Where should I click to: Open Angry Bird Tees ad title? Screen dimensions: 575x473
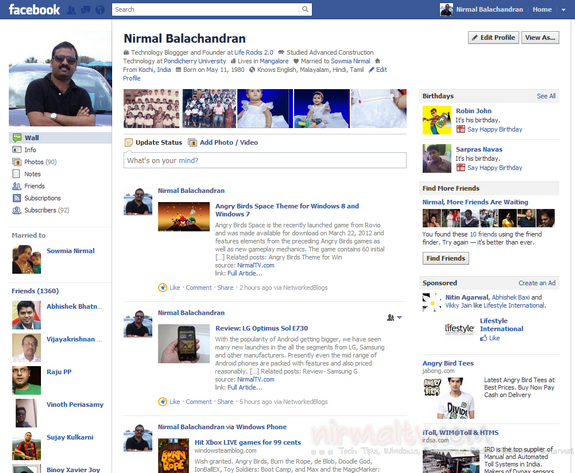(448, 363)
